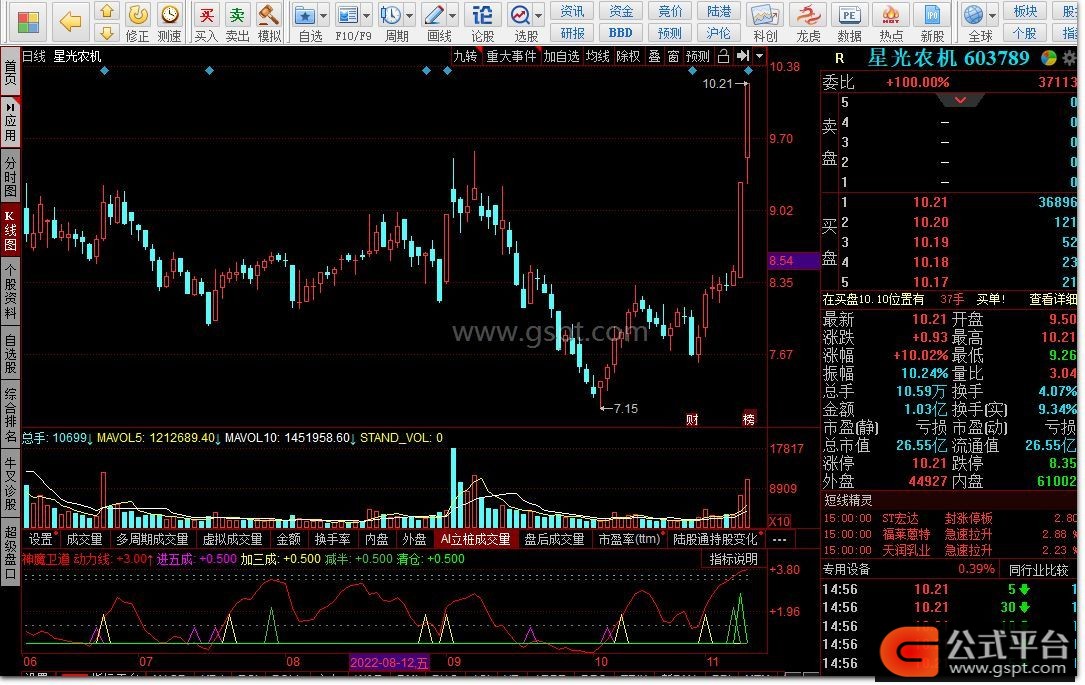
Task: Switch to the 市盈率(ttm) tab
Action: click(x=629, y=540)
